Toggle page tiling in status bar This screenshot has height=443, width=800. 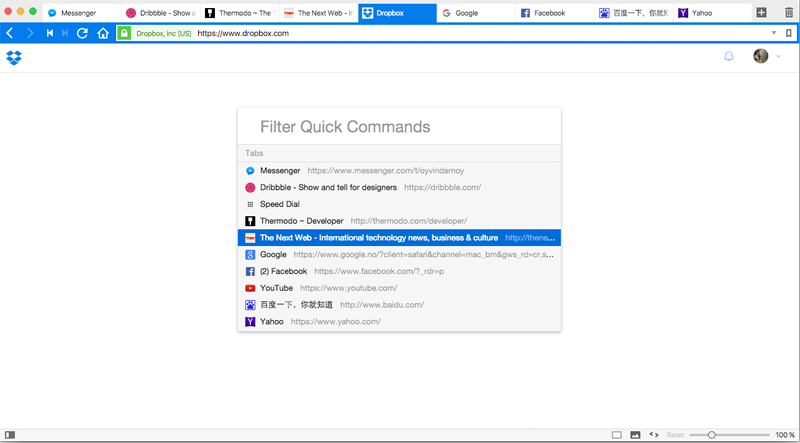pos(617,435)
